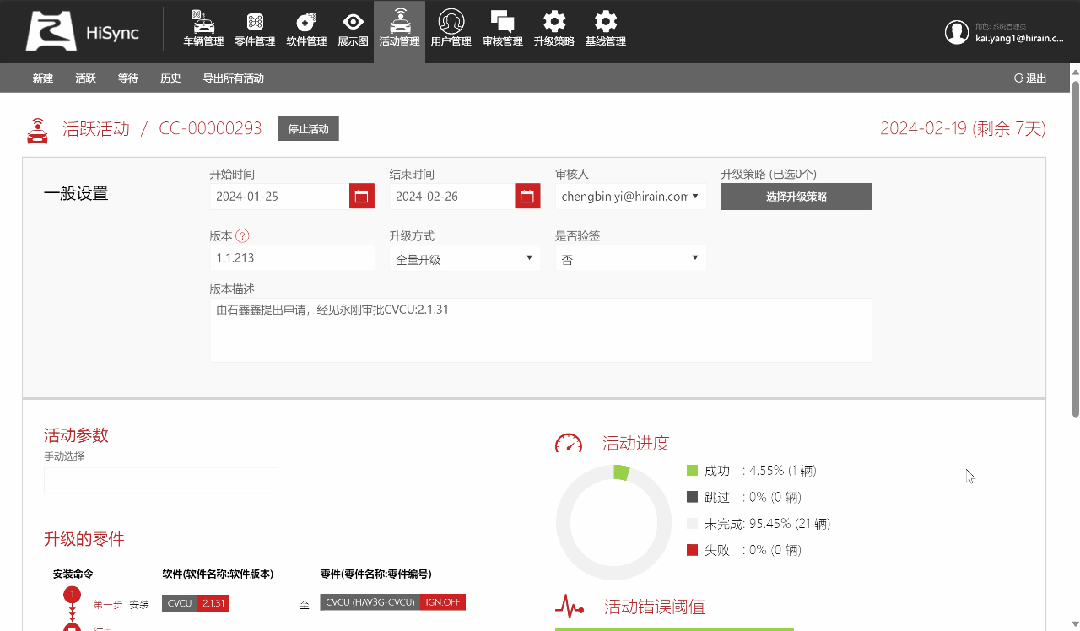Click the 开始时间 date field
Viewport: 1080px width, 631px height.
(280, 196)
